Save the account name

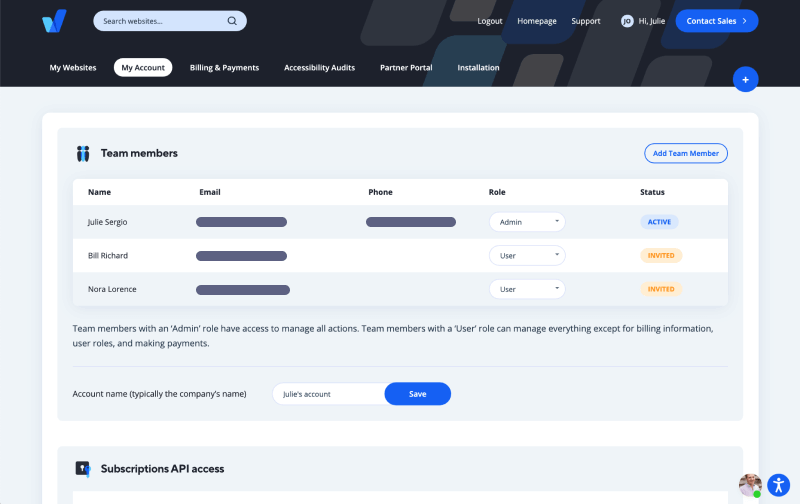coord(417,394)
